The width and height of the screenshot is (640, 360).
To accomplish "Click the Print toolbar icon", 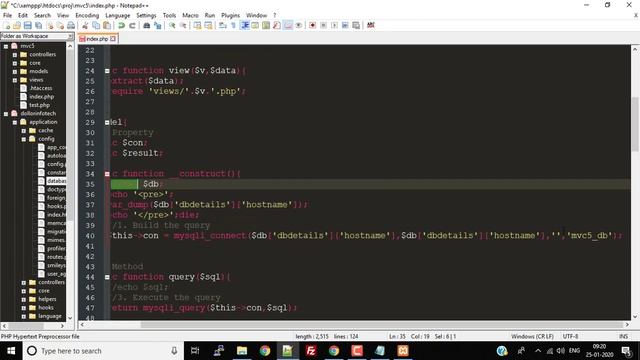I will pyautogui.click(x=71, y=25).
